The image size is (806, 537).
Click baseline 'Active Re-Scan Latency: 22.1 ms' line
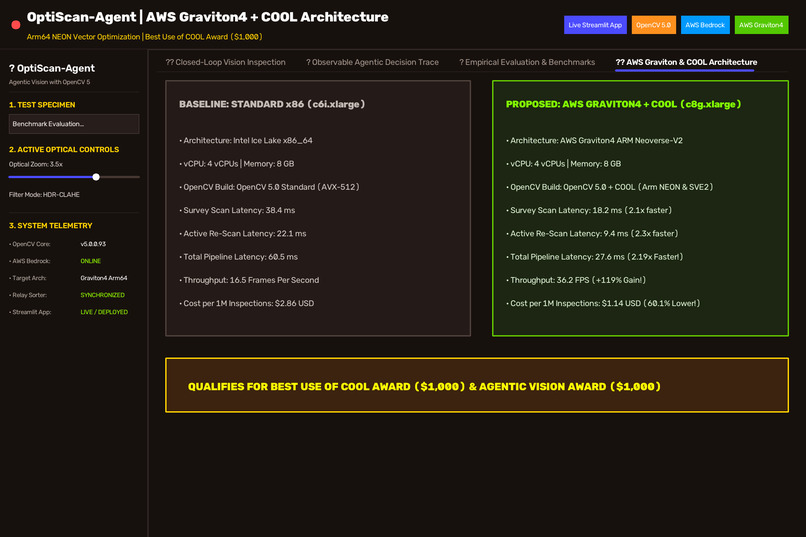point(243,233)
